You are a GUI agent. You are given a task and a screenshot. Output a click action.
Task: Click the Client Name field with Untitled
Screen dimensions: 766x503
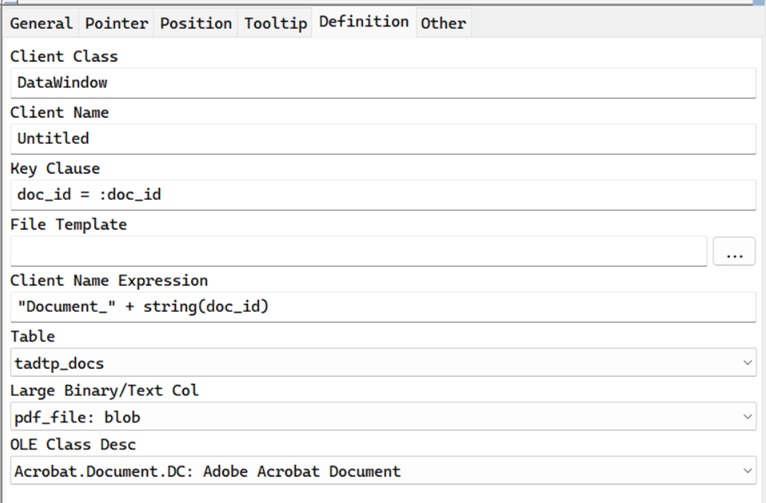click(383, 139)
